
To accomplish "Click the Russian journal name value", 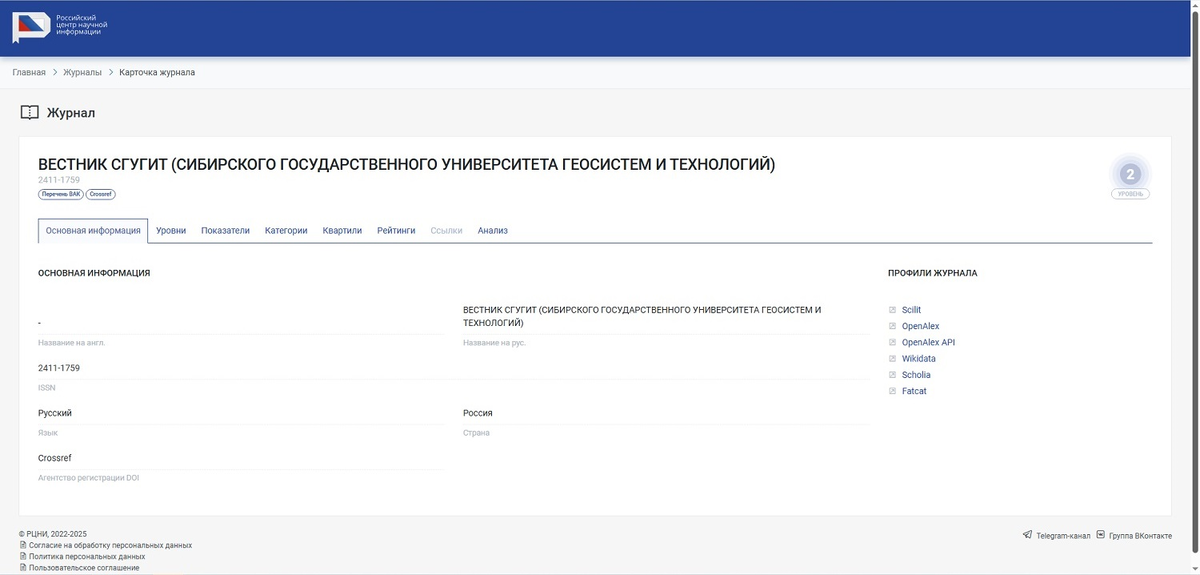I will pyautogui.click(x=642, y=316).
